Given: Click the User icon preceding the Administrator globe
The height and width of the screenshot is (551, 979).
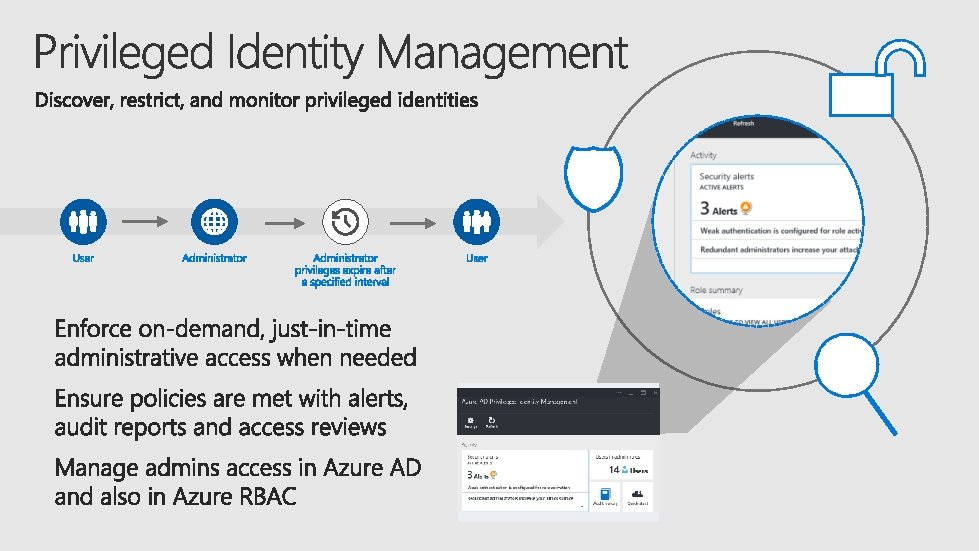Looking at the screenshot, I should pyautogui.click(x=83, y=222).
